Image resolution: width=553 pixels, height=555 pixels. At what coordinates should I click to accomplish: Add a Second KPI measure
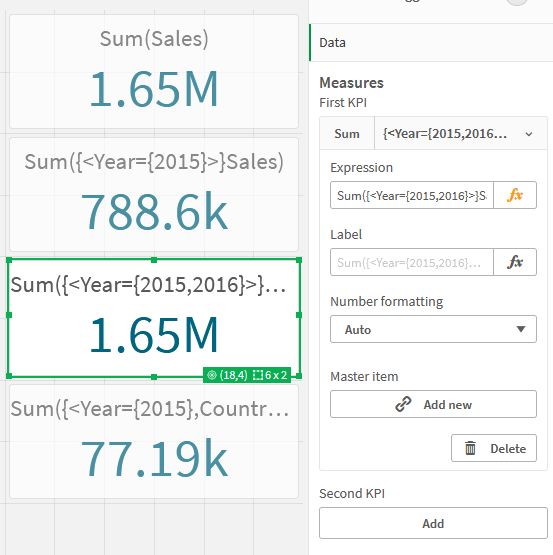pos(433,523)
